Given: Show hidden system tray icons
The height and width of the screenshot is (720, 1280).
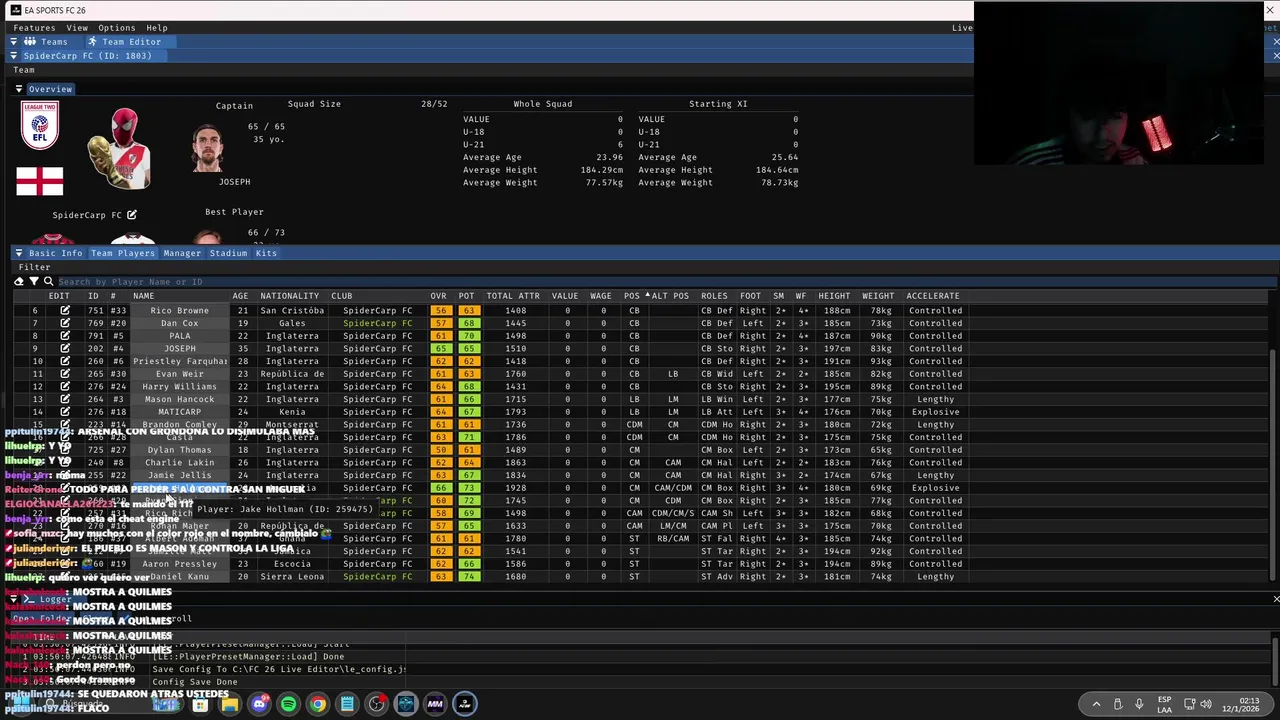Looking at the screenshot, I should (x=1096, y=704).
